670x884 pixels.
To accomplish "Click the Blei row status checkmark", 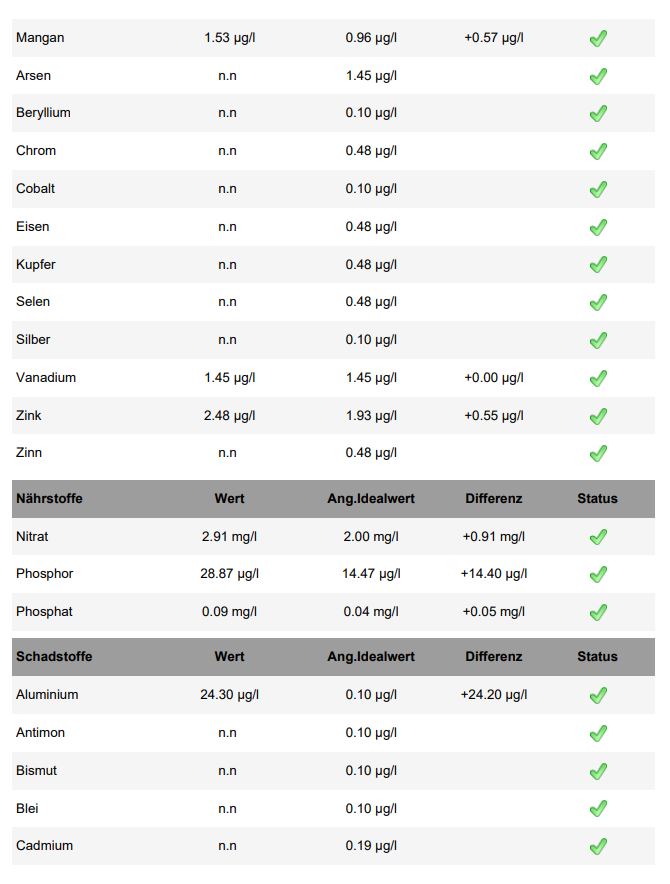I will tap(598, 808).
